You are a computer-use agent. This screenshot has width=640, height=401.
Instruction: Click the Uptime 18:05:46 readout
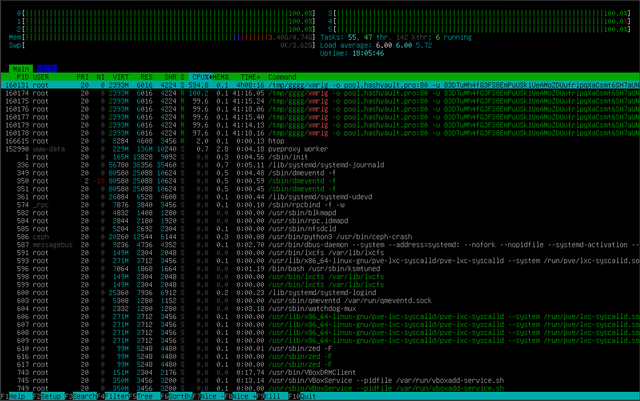[352, 53]
